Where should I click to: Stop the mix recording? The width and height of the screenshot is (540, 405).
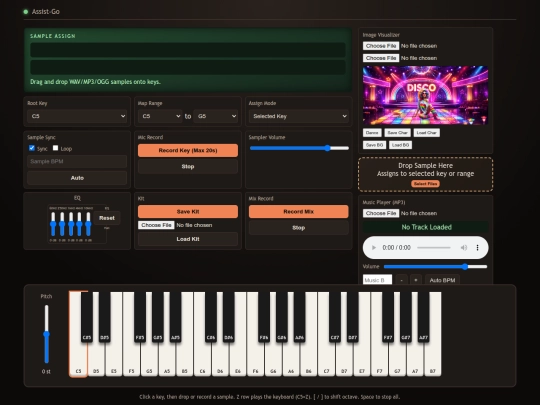pos(299,228)
